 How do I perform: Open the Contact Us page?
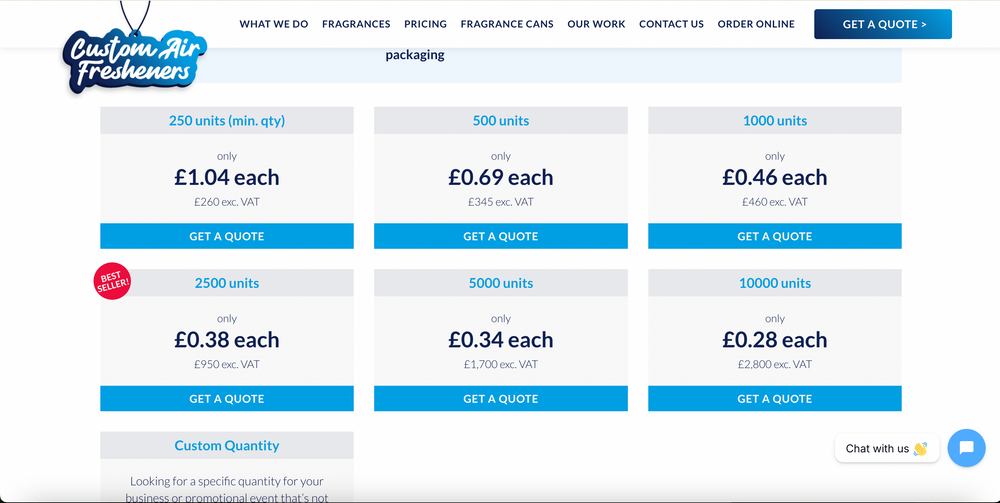pyautogui.click(x=671, y=24)
